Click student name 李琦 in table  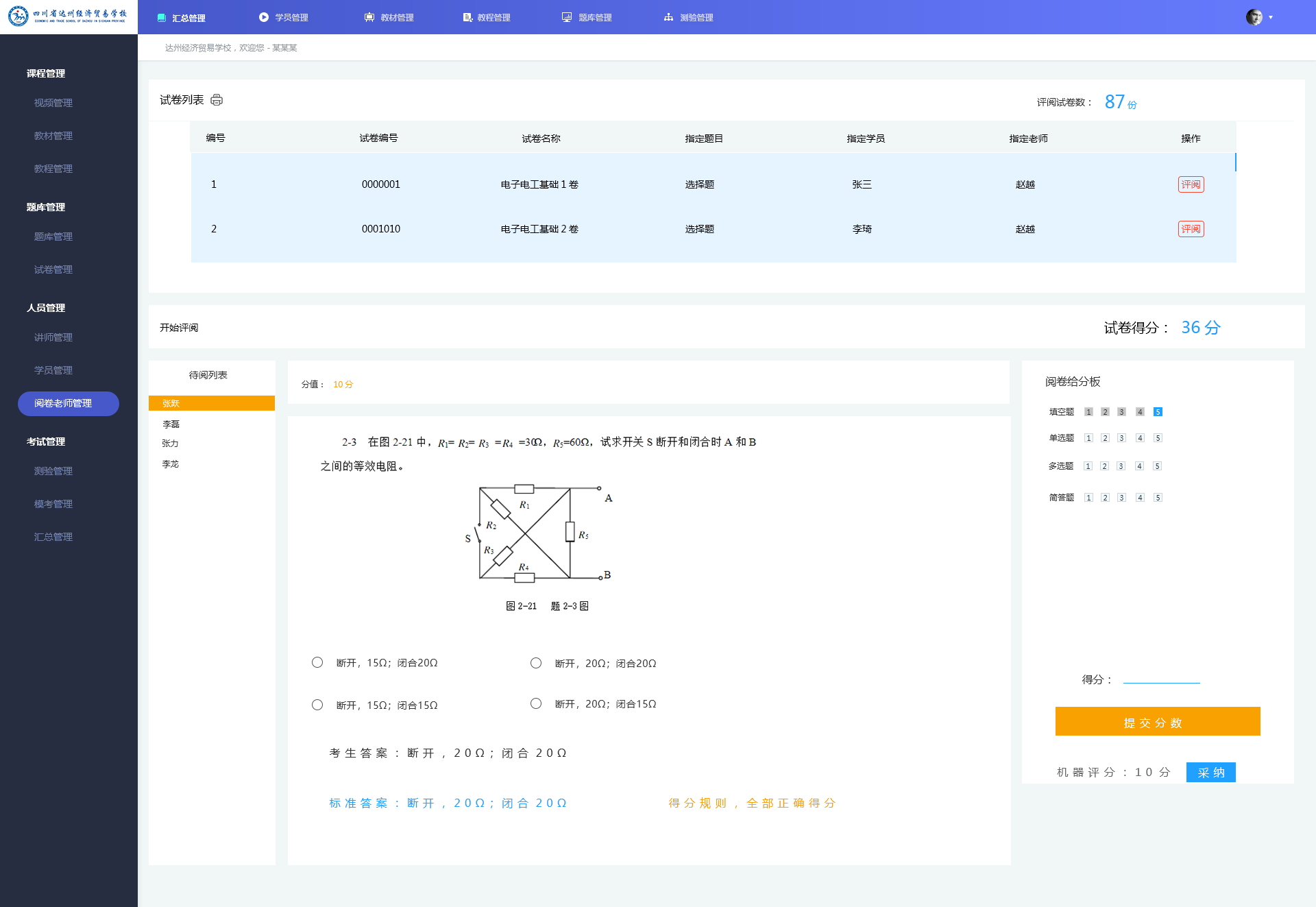(x=862, y=229)
